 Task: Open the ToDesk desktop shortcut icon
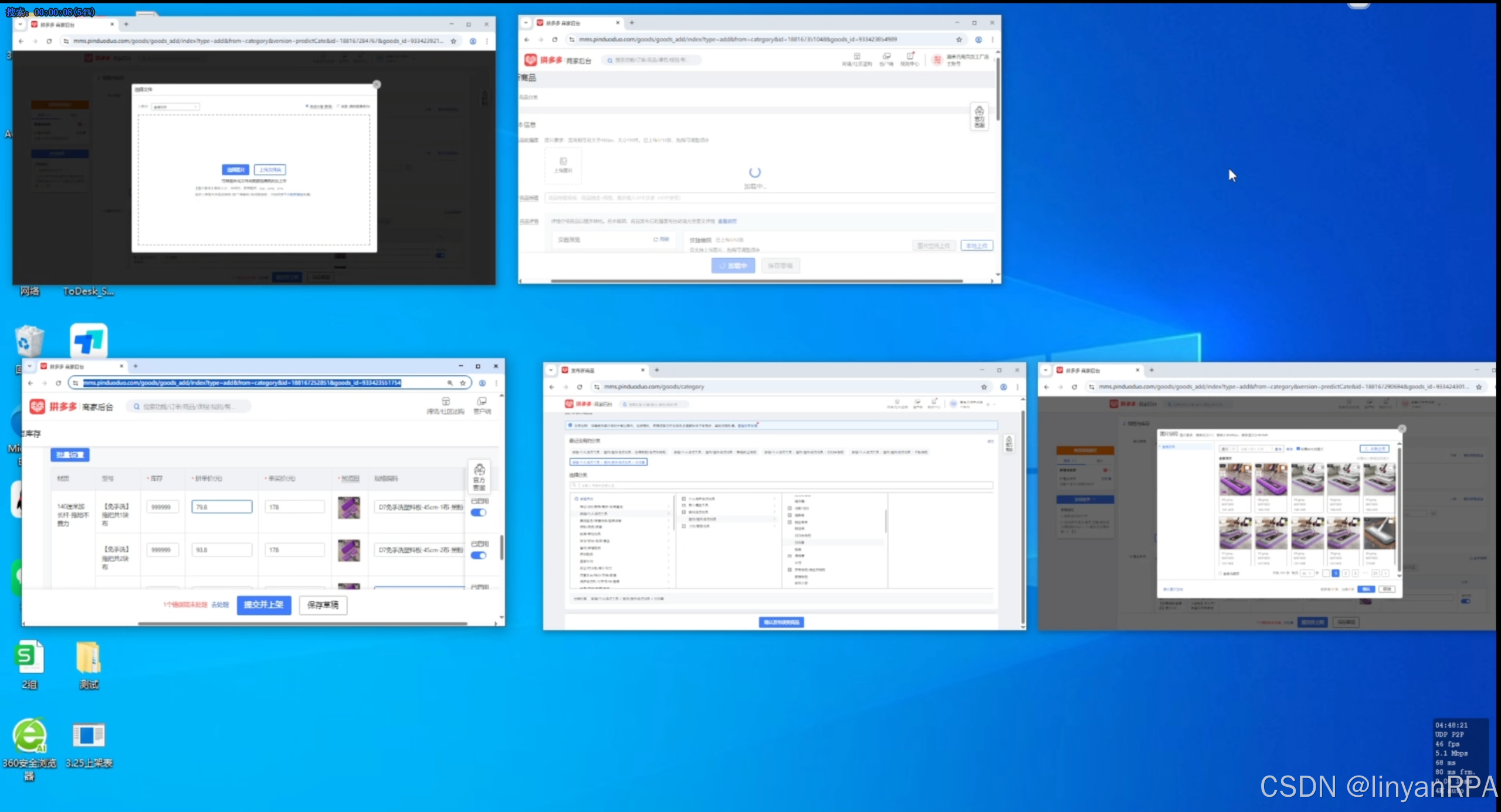[89, 340]
